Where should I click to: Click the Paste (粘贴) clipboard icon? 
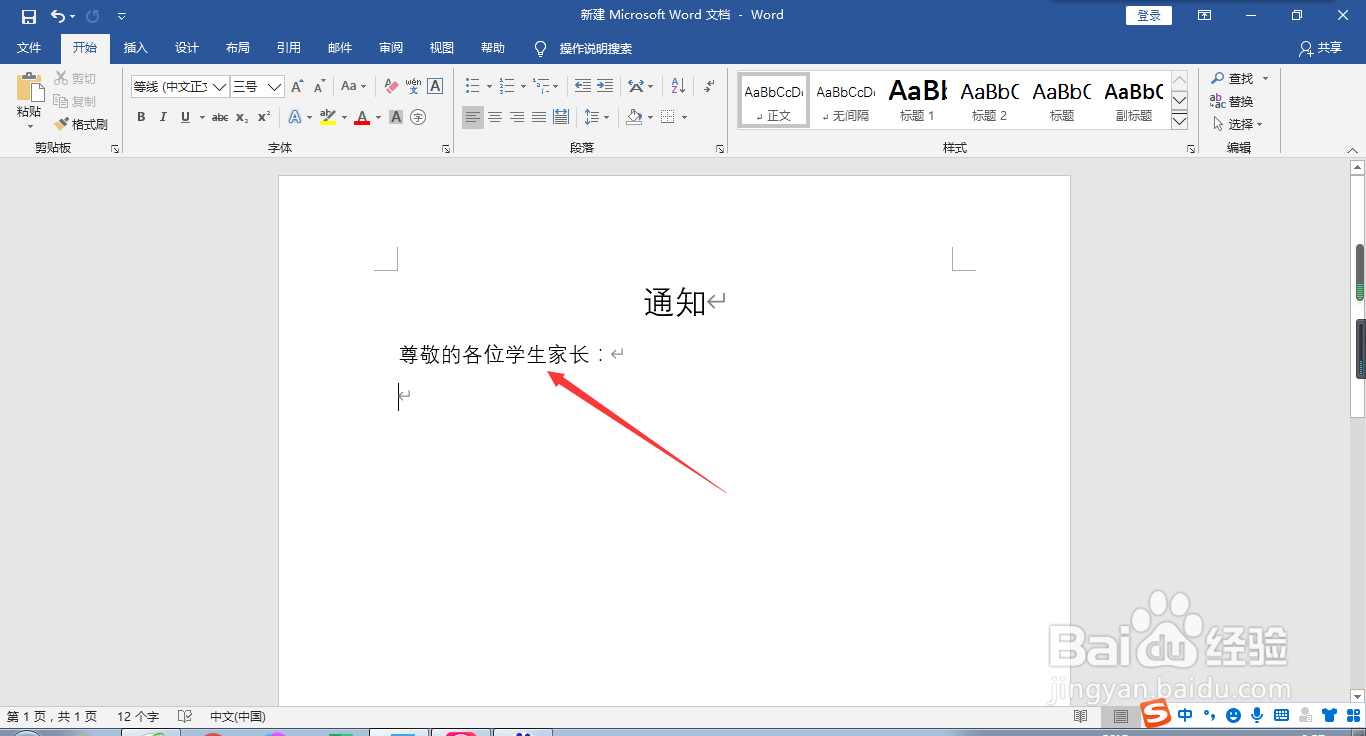[x=29, y=88]
